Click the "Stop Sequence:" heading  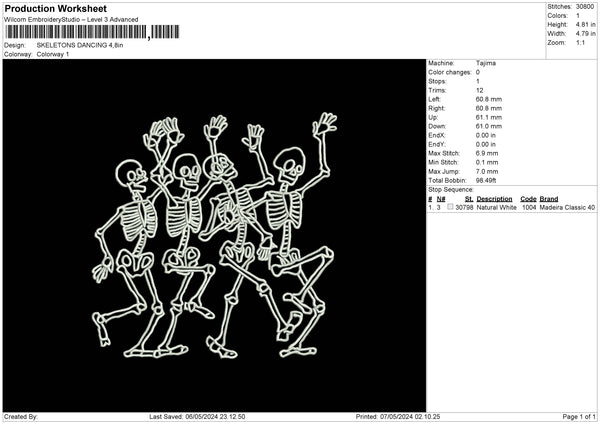[x=451, y=190]
